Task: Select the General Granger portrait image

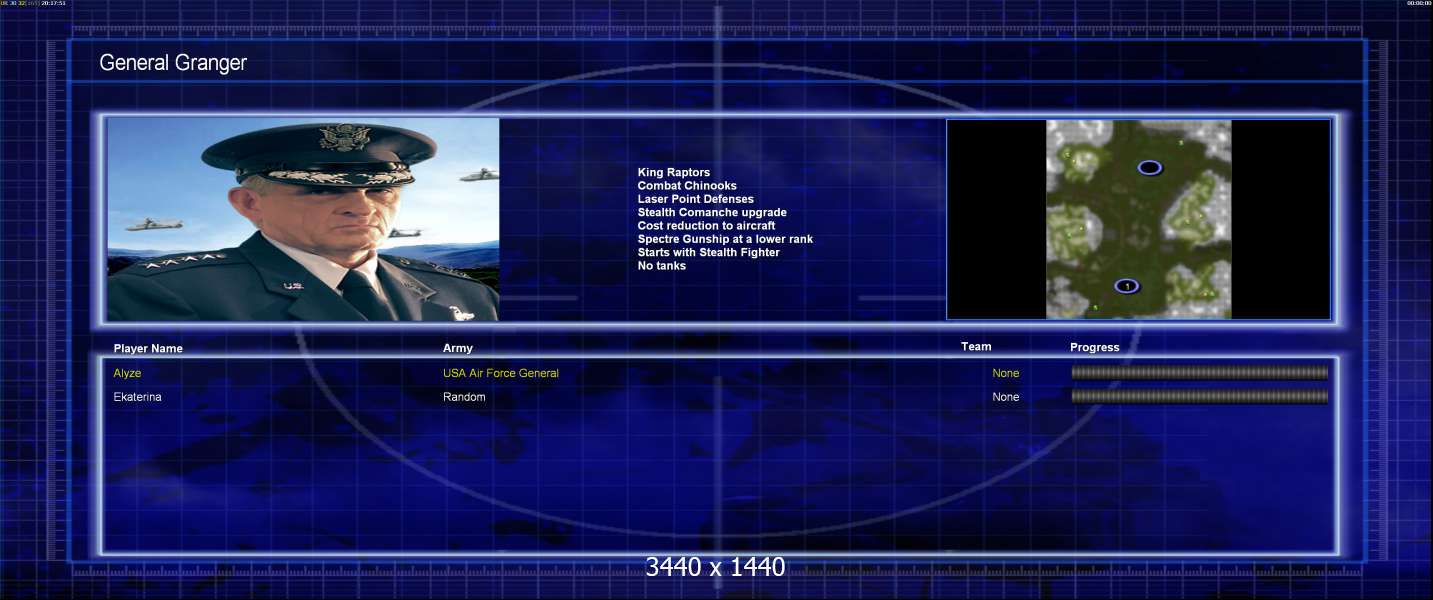Action: 303,219
